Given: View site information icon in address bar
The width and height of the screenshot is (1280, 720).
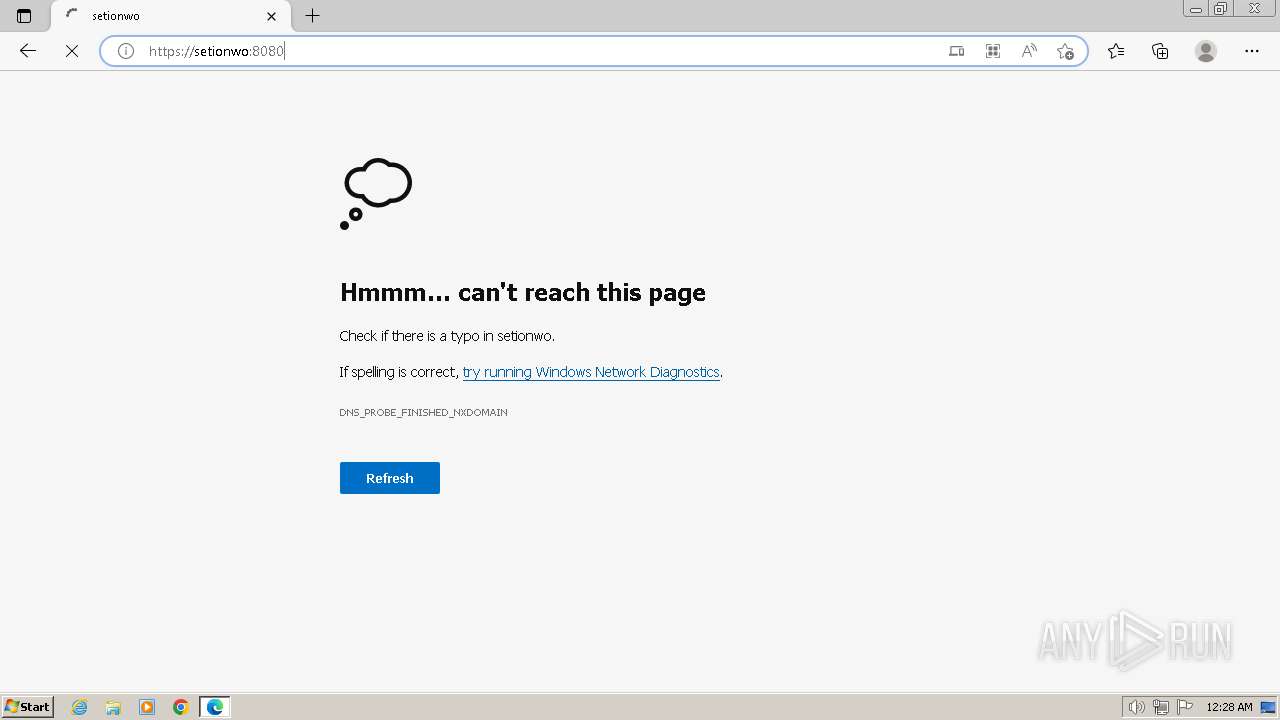Looking at the screenshot, I should point(126,51).
